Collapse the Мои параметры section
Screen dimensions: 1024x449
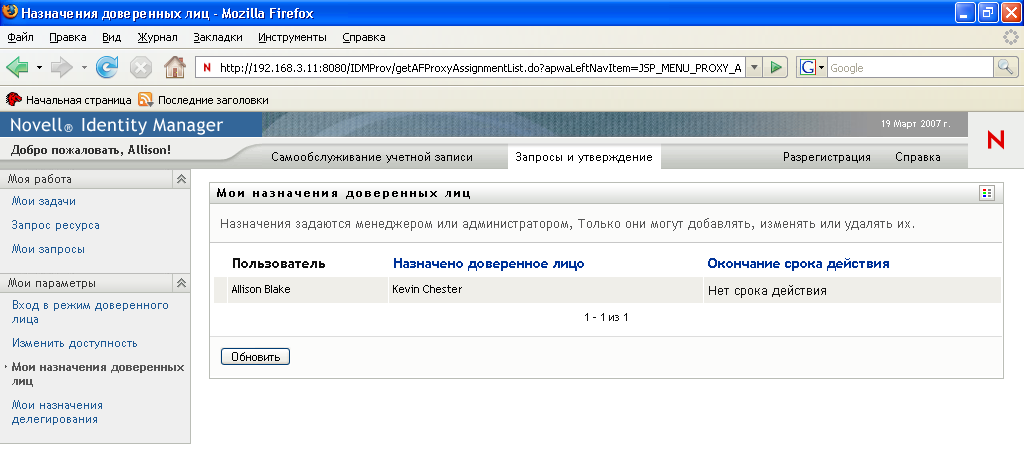181,283
